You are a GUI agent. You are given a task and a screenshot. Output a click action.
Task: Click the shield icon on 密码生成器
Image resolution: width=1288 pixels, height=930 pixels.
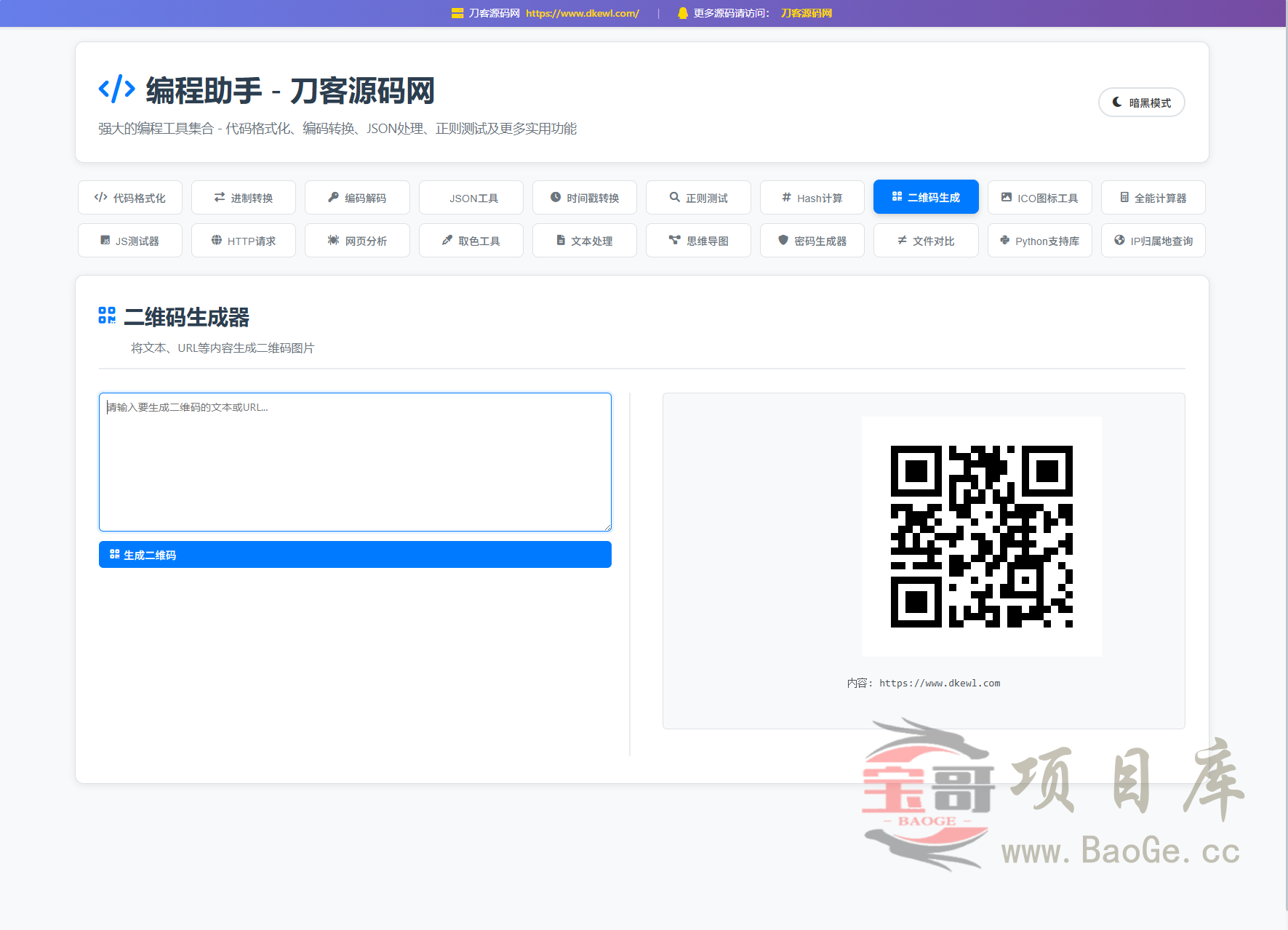783,240
